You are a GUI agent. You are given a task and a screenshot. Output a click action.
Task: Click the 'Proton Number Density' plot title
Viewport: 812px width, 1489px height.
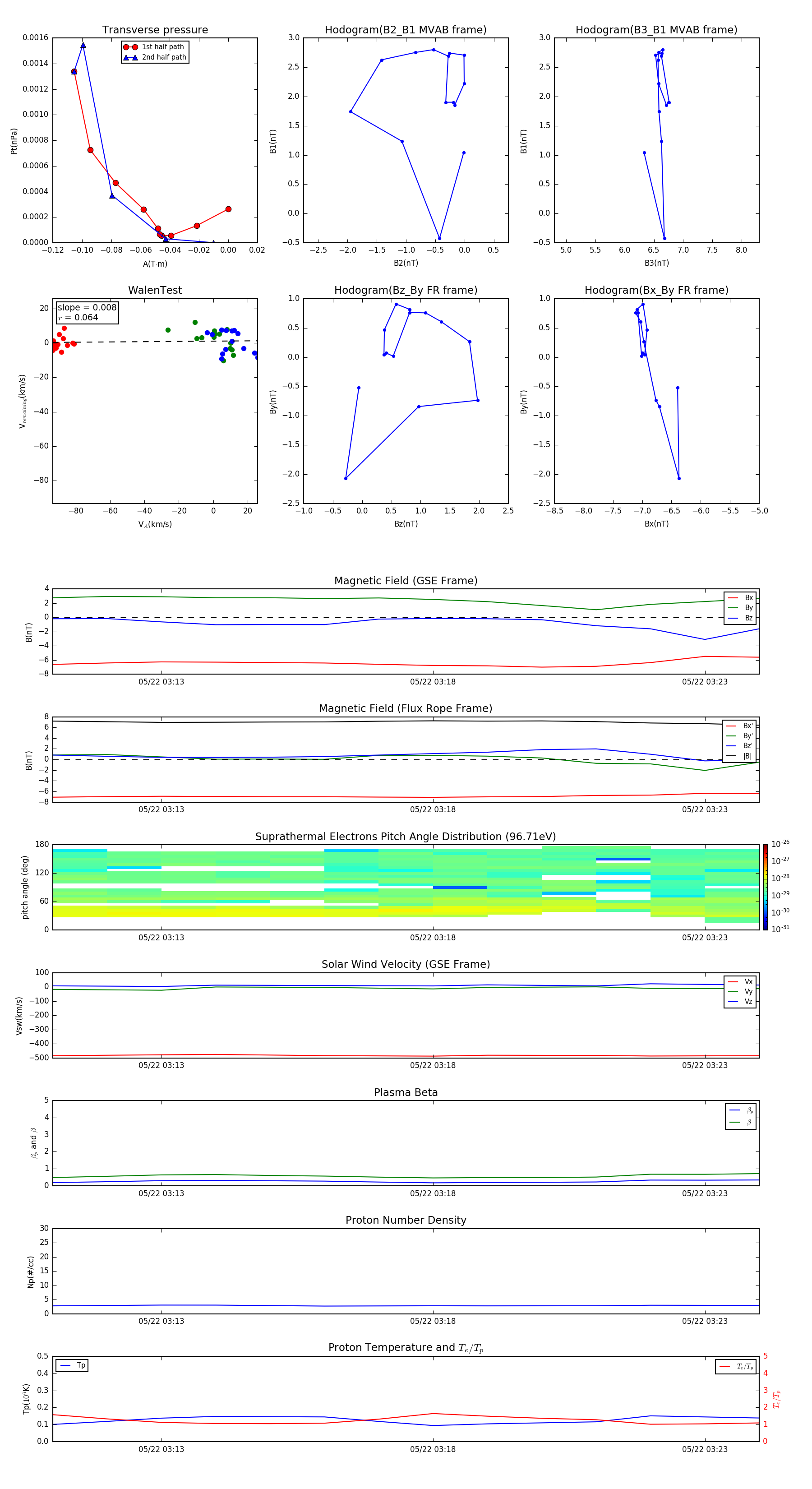click(406, 1220)
